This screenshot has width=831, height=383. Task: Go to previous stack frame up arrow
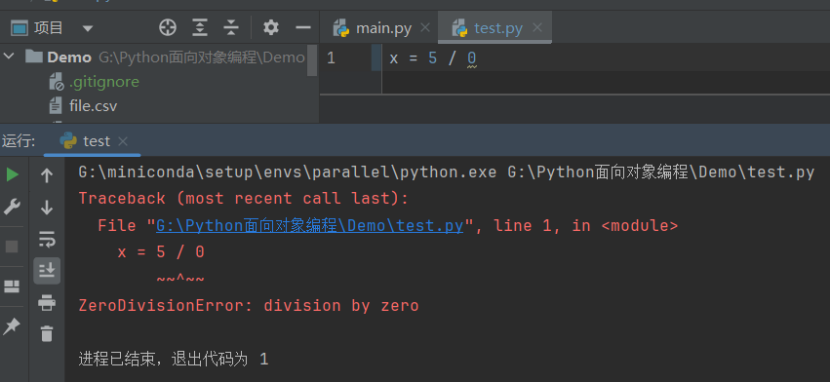click(x=47, y=175)
